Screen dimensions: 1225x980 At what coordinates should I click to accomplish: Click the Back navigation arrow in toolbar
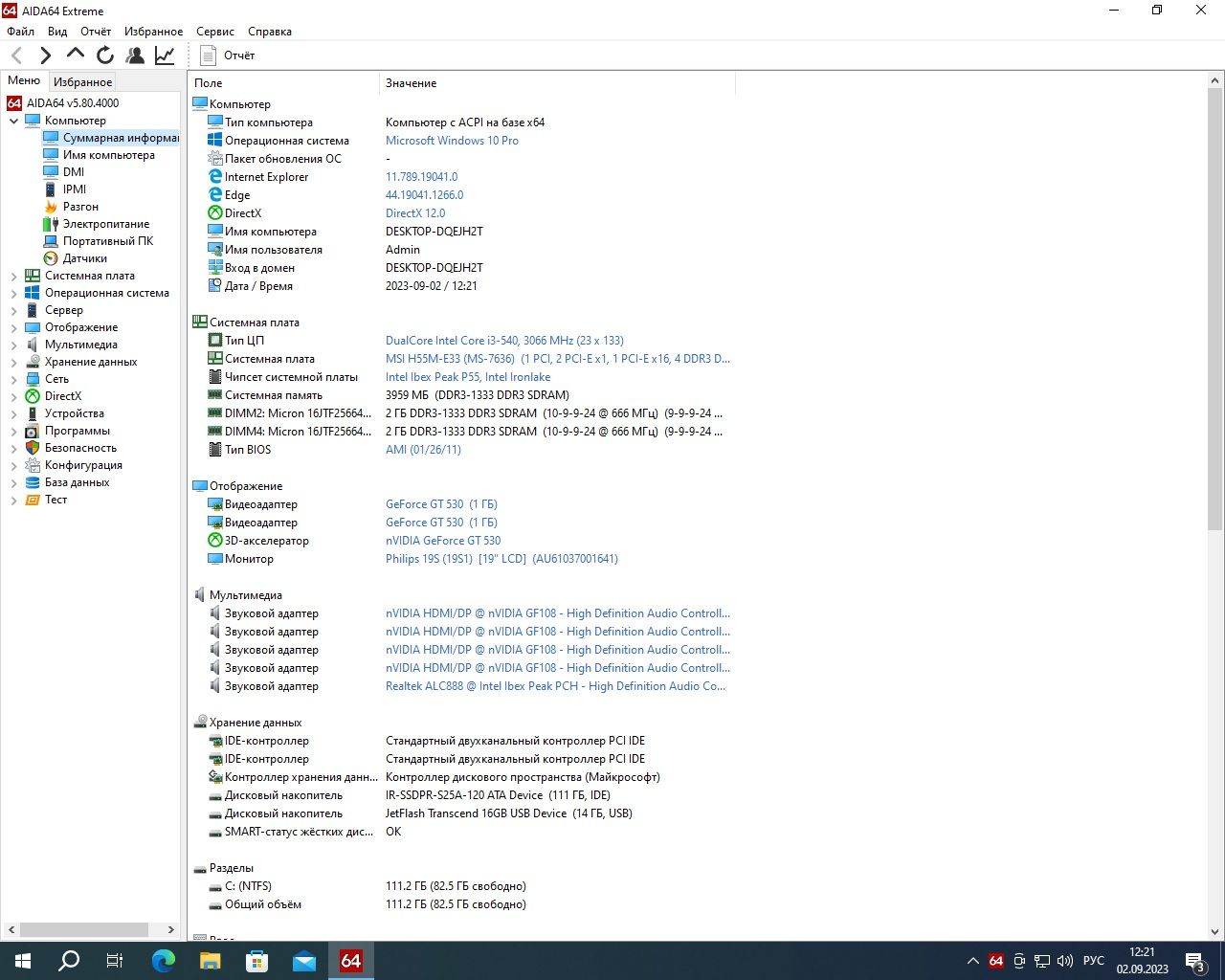coord(17,56)
